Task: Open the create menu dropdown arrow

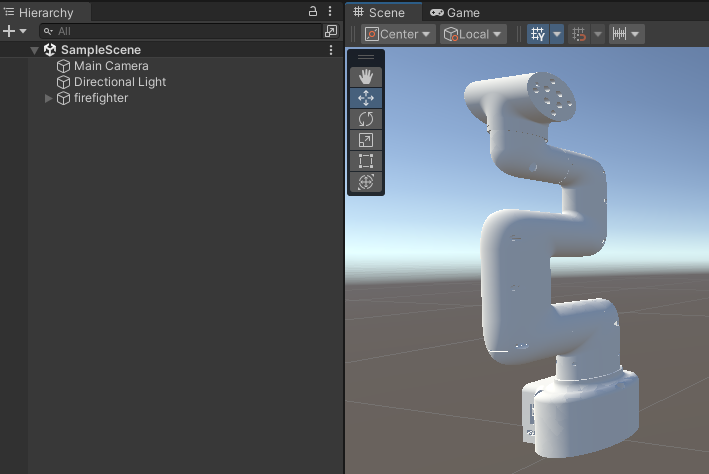Action: click(x=23, y=31)
